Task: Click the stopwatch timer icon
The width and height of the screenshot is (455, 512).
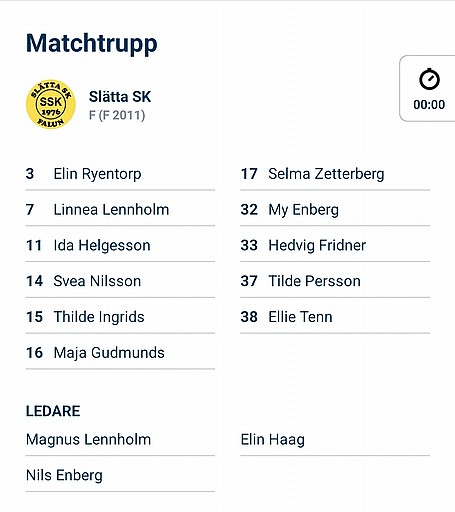Action: click(429, 79)
